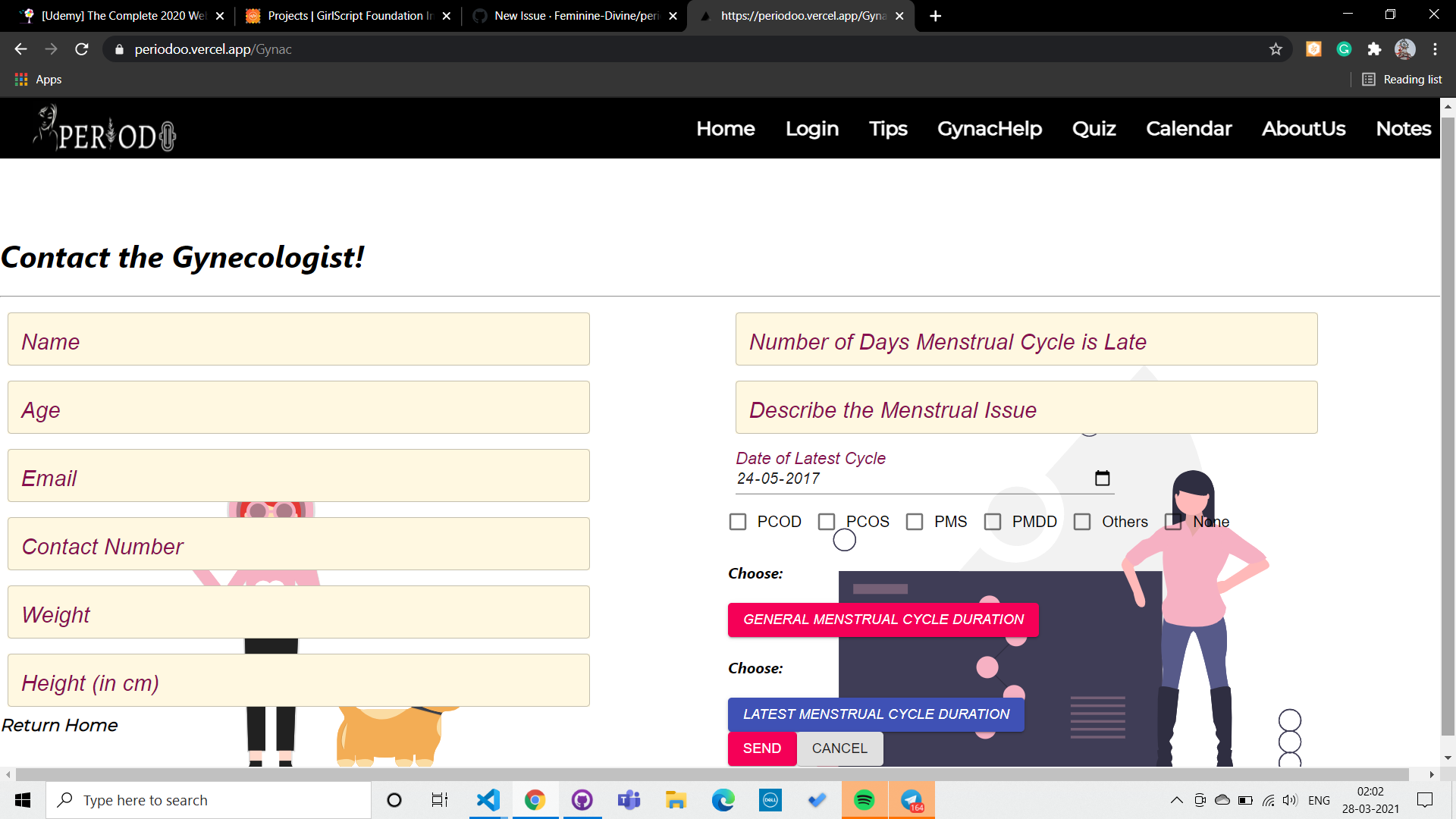Image resolution: width=1456 pixels, height=819 pixels.
Task: Click the Return Home link
Action: tap(59, 725)
